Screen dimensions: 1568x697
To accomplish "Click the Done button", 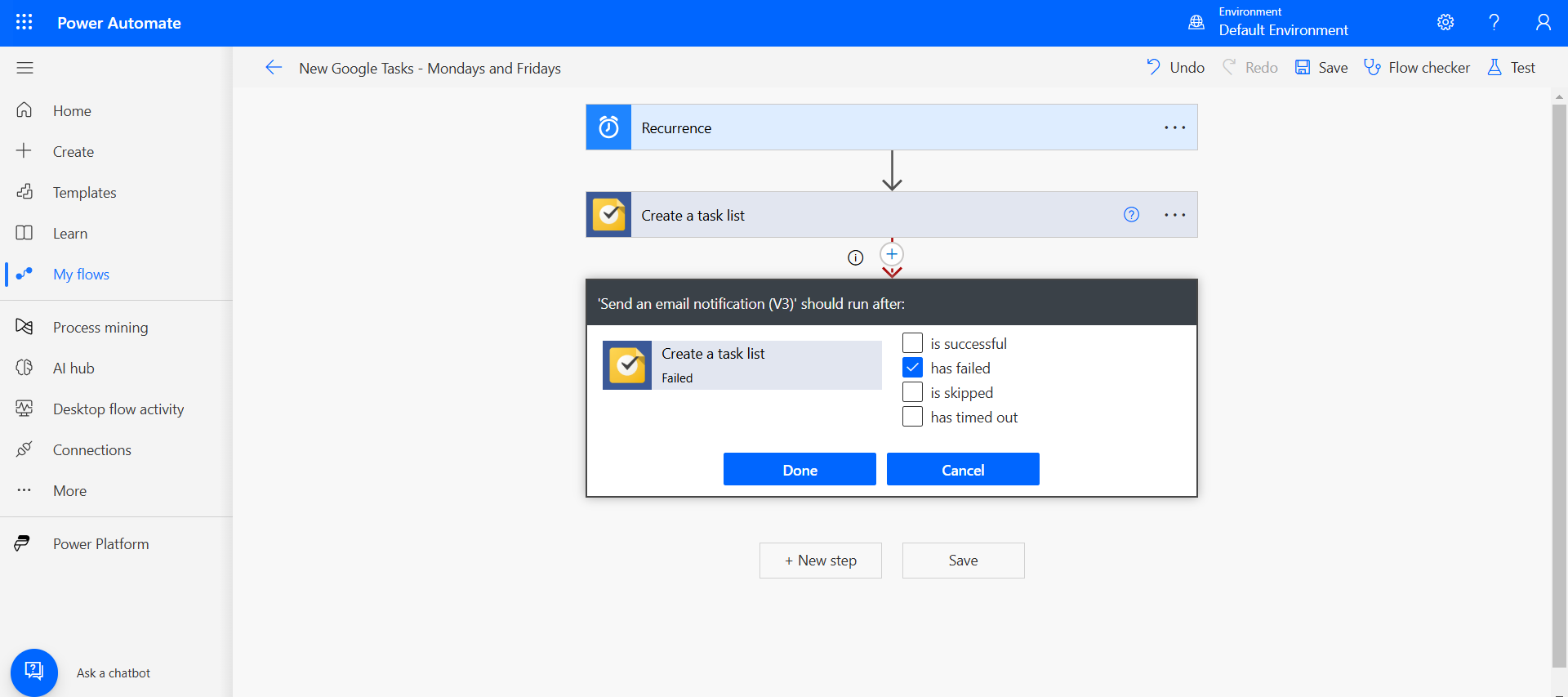I will point(800,470).
